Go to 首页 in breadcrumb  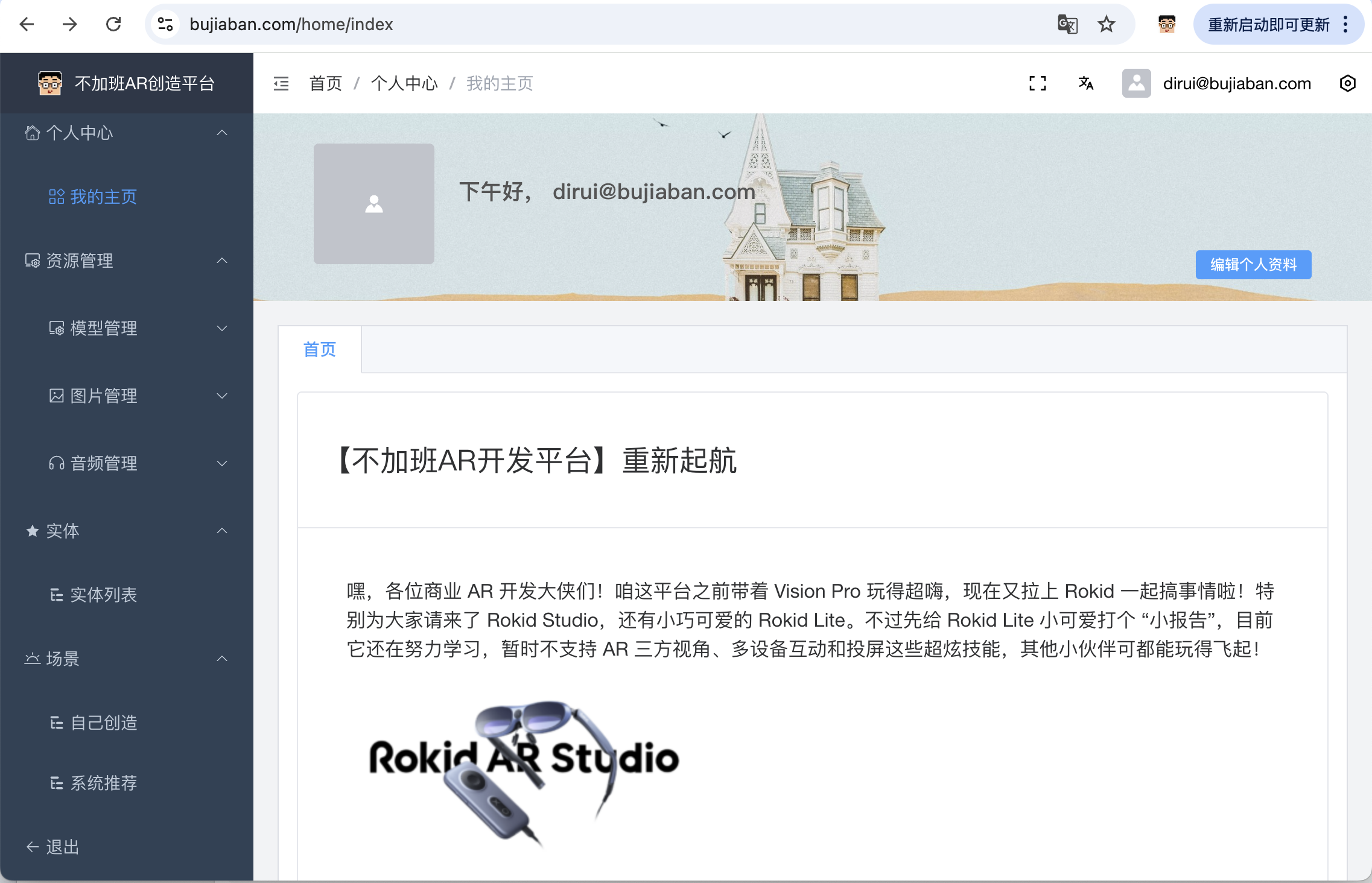coord(326,83)
